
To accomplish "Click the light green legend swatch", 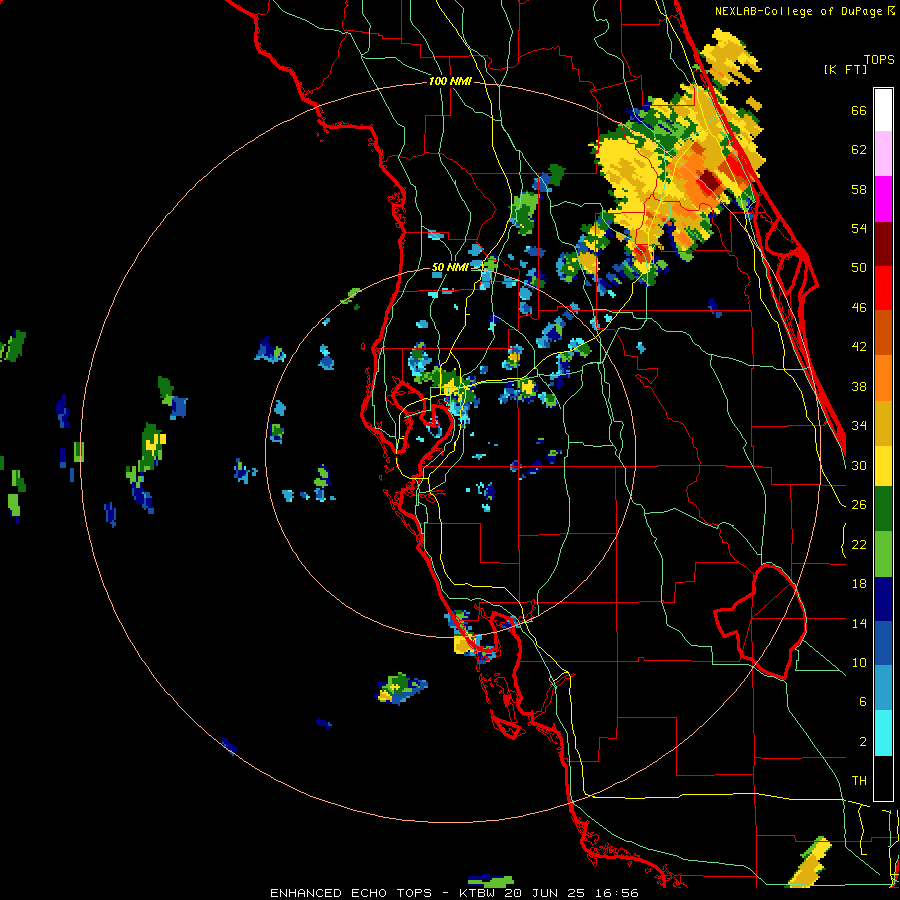I will pos(883,554).
